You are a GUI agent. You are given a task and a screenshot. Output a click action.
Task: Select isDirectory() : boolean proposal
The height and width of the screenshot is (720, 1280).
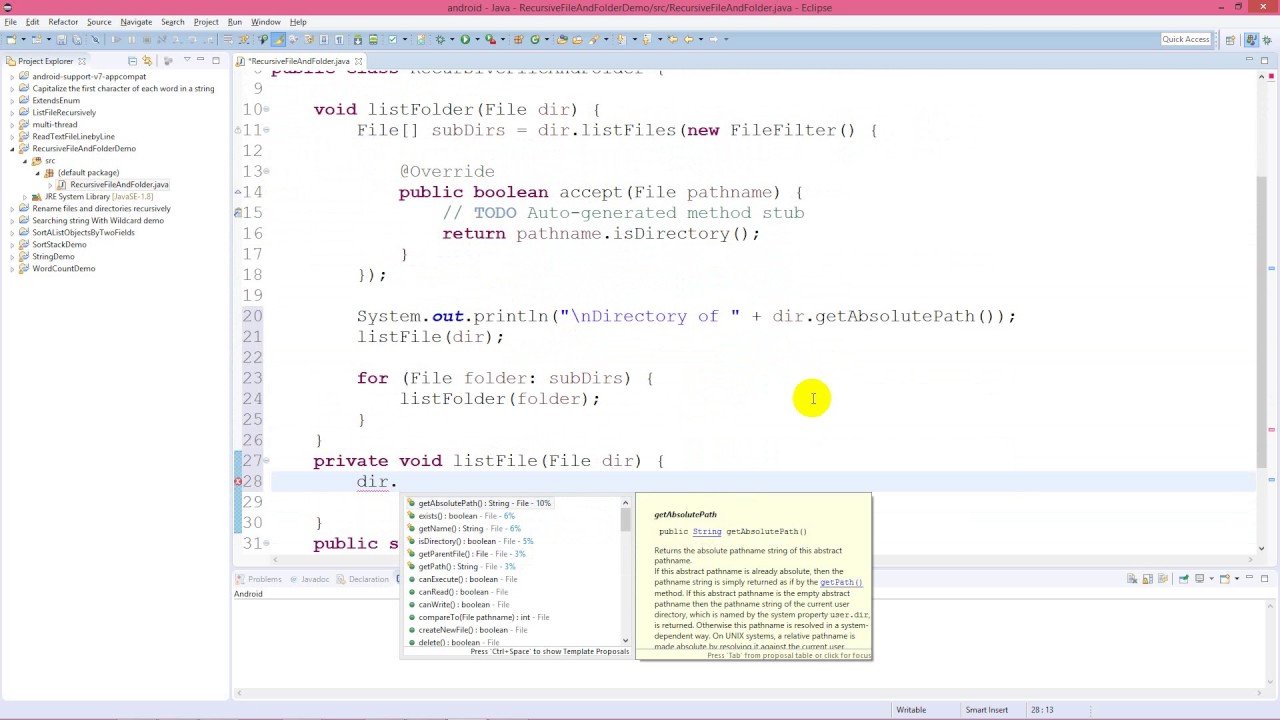(x=512, y=541)
